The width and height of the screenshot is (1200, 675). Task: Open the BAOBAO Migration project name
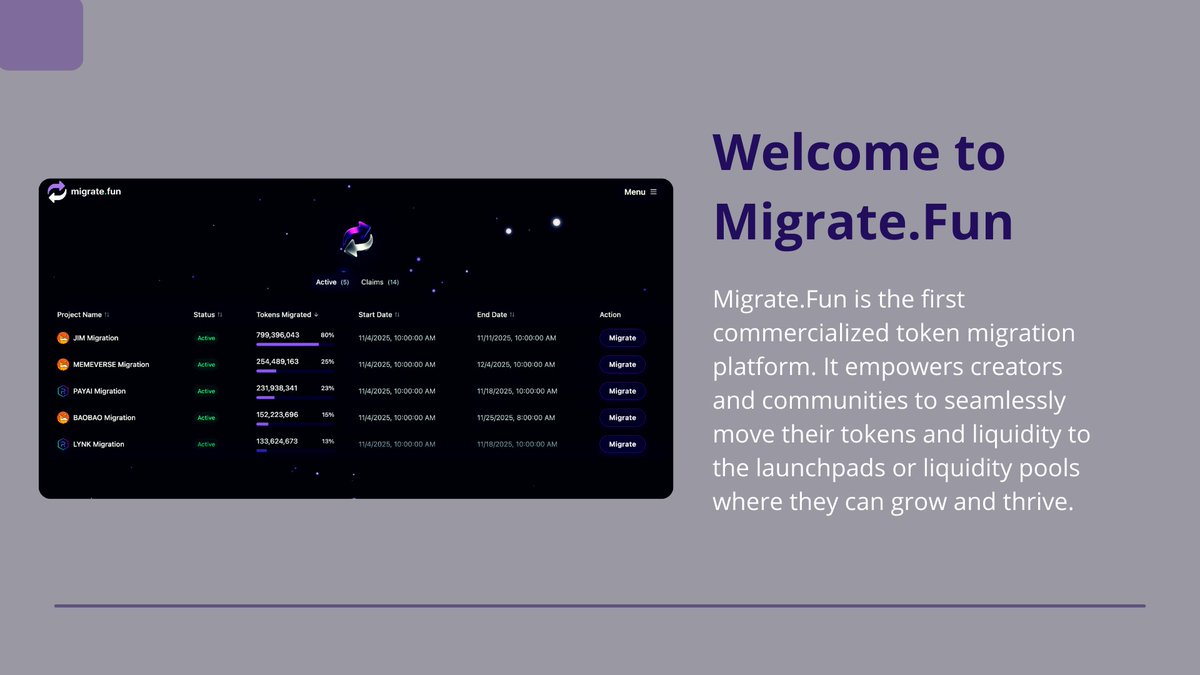click(x=104, y=418)
